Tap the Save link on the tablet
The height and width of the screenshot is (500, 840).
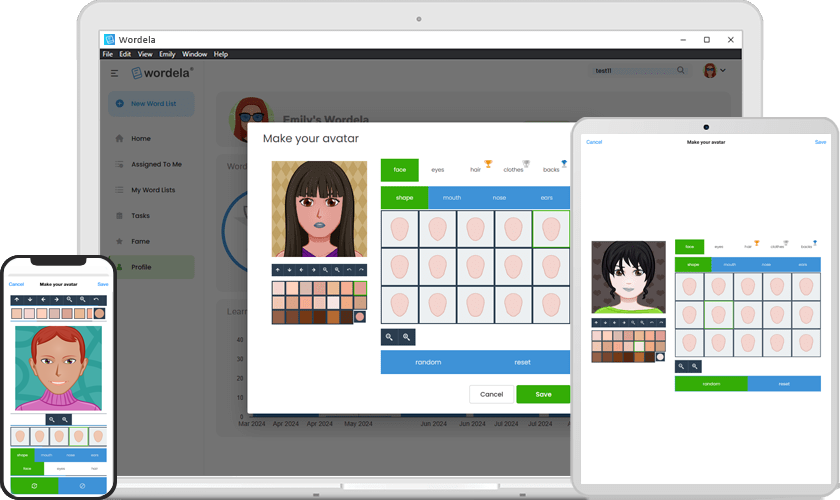[x=820, y=142]
